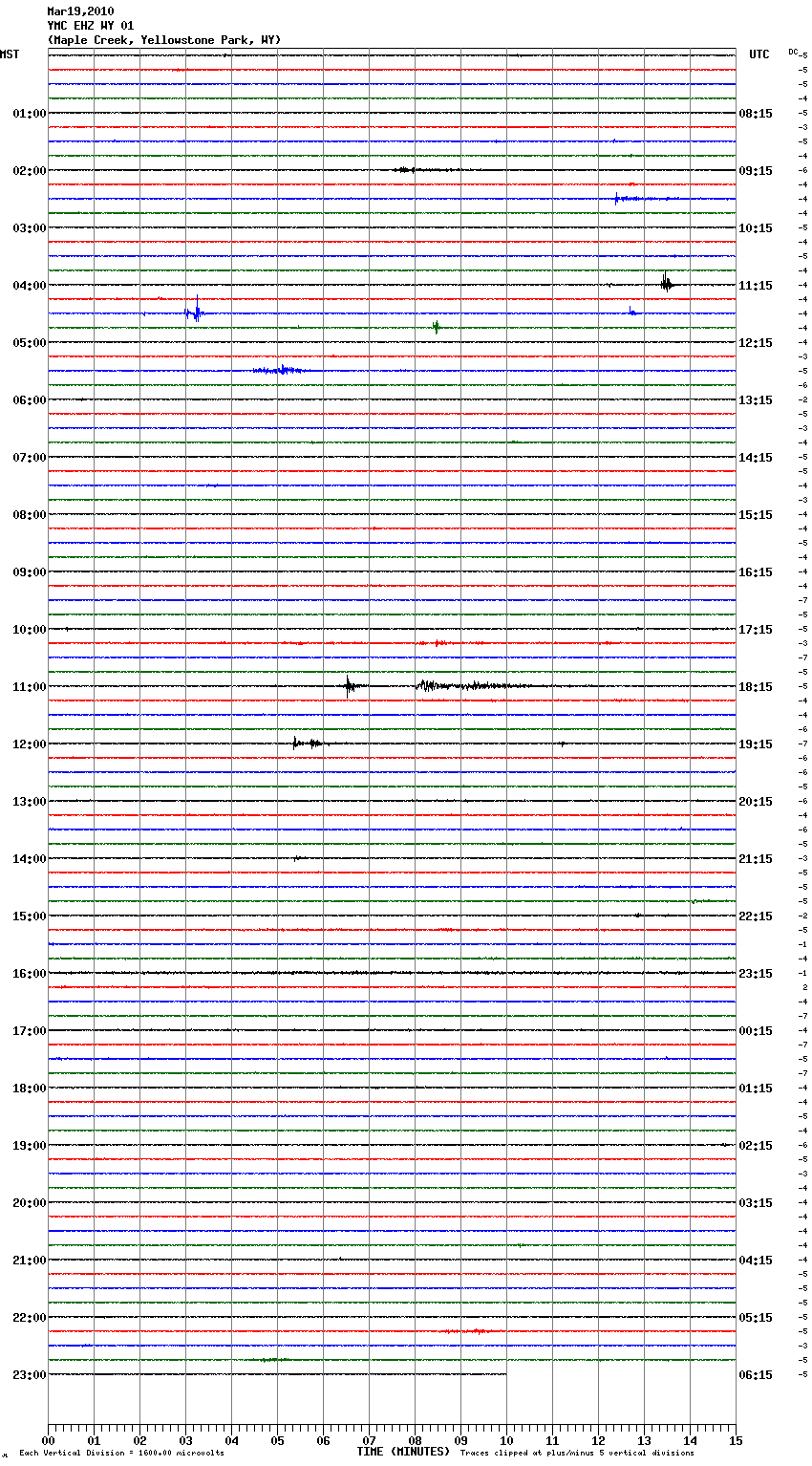The image size is (812, 1466).
Task: Click the minute axis tick label '03'
Action: (x=185, y=1440)
